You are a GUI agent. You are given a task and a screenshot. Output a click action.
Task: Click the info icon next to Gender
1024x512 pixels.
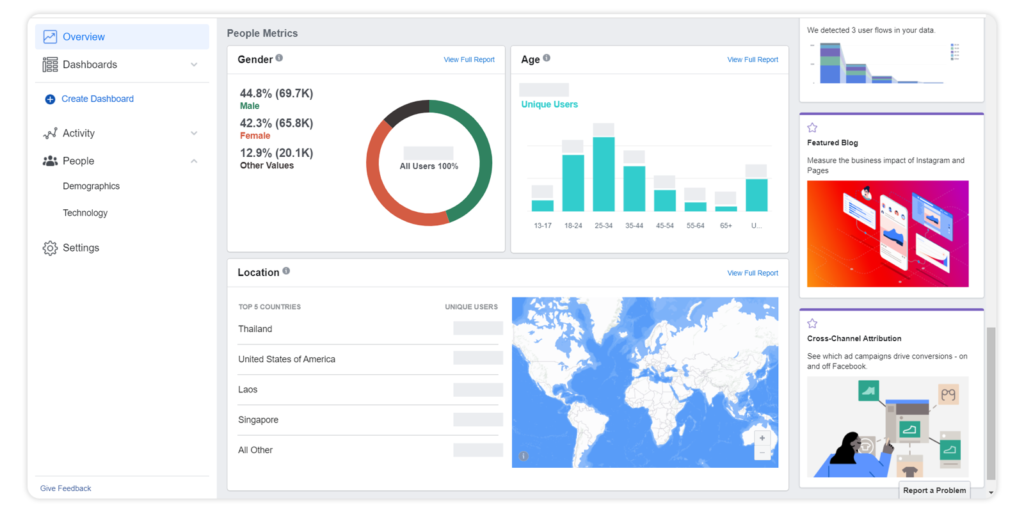(279, 58)
